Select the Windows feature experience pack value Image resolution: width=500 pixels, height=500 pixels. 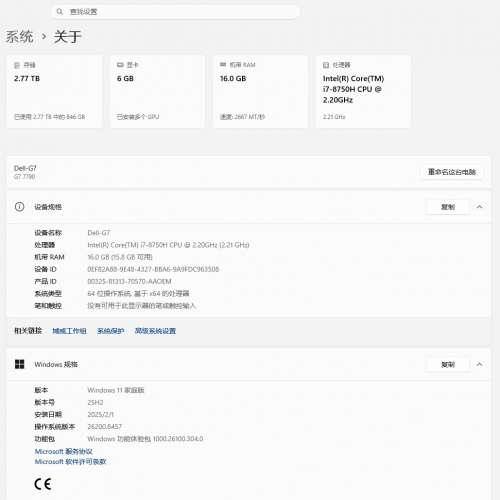[145, 439]
